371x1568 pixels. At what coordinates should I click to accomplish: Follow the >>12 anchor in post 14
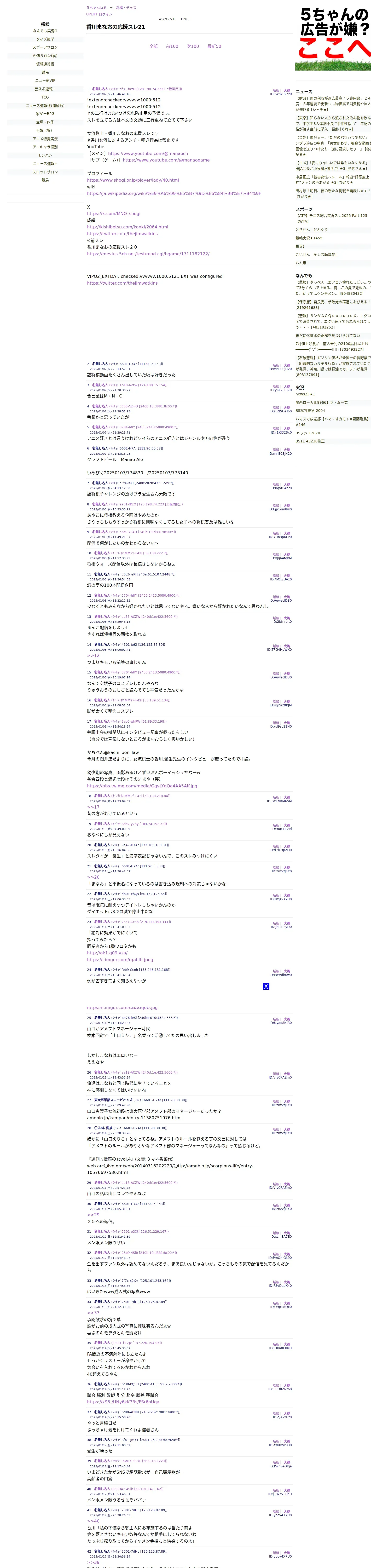(x=93, y=656)
